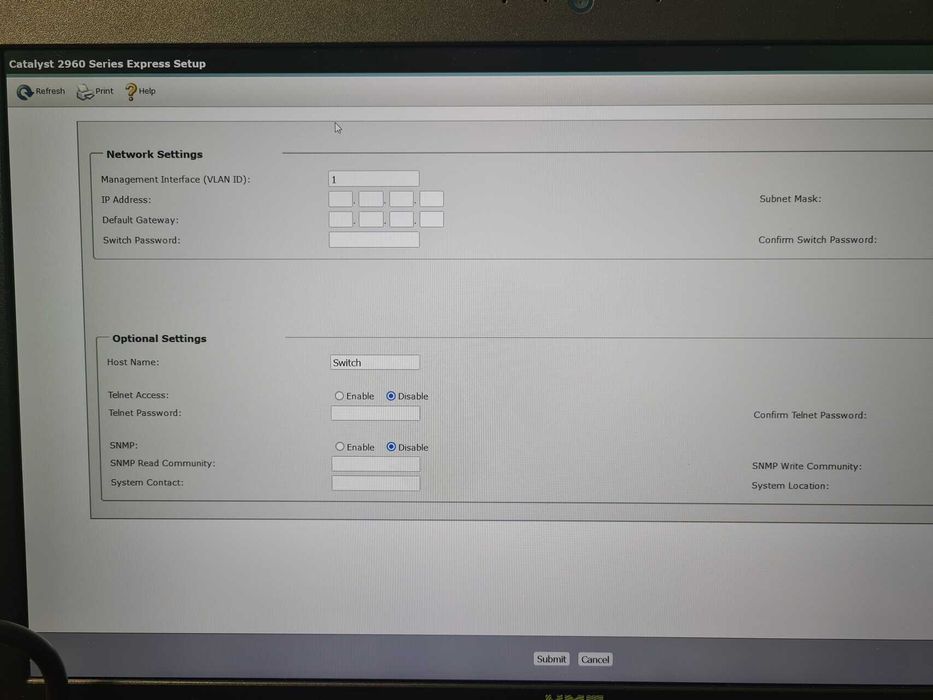Click the Confirm Switch Password label
This screenshot has width=933, height=700.
point(818,239)
